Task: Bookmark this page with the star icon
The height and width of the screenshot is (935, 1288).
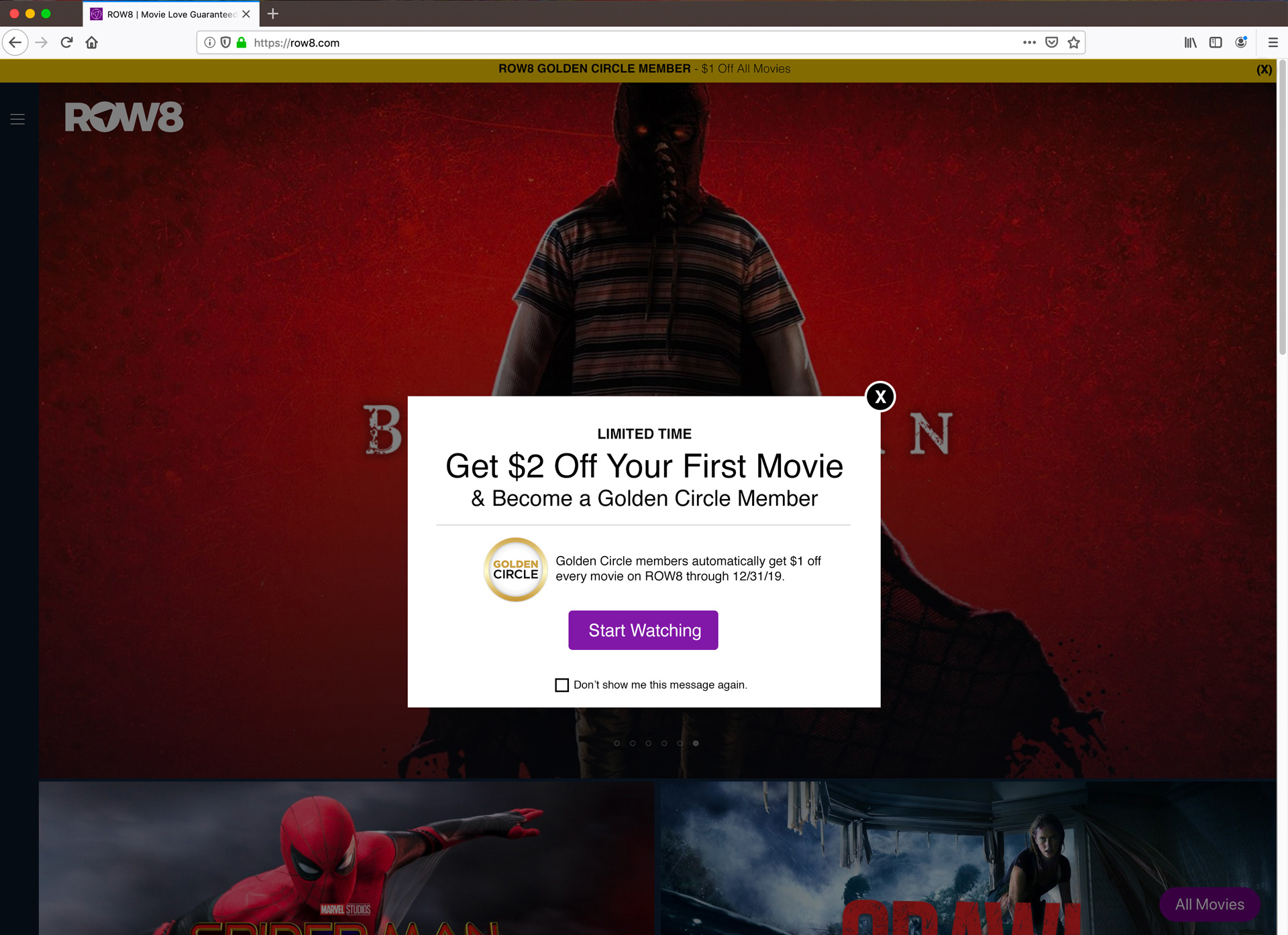Action: click(x=1073, y=42)
